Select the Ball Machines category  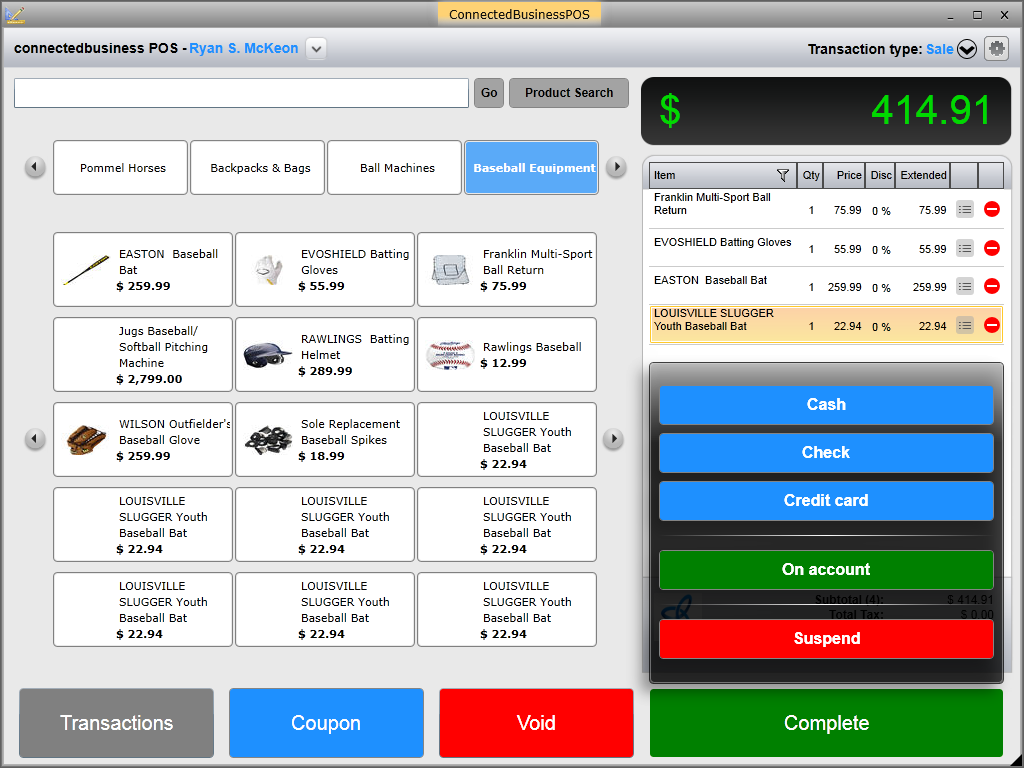pyautogui.click(x=394, y=168)
